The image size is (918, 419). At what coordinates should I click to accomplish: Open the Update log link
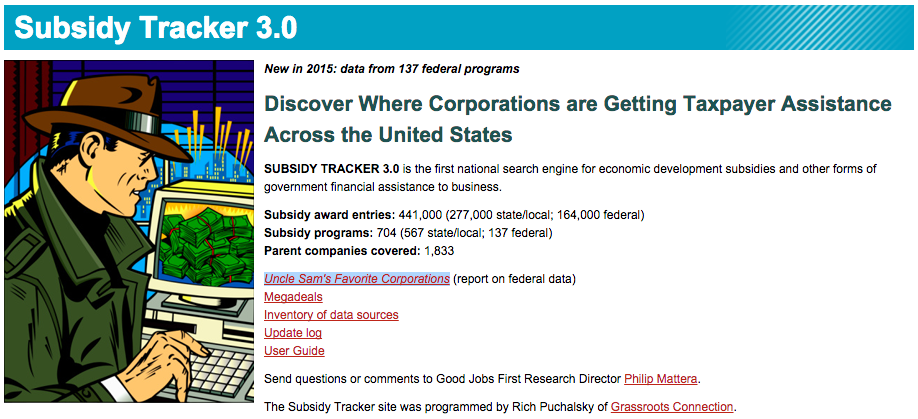[293, 333]
